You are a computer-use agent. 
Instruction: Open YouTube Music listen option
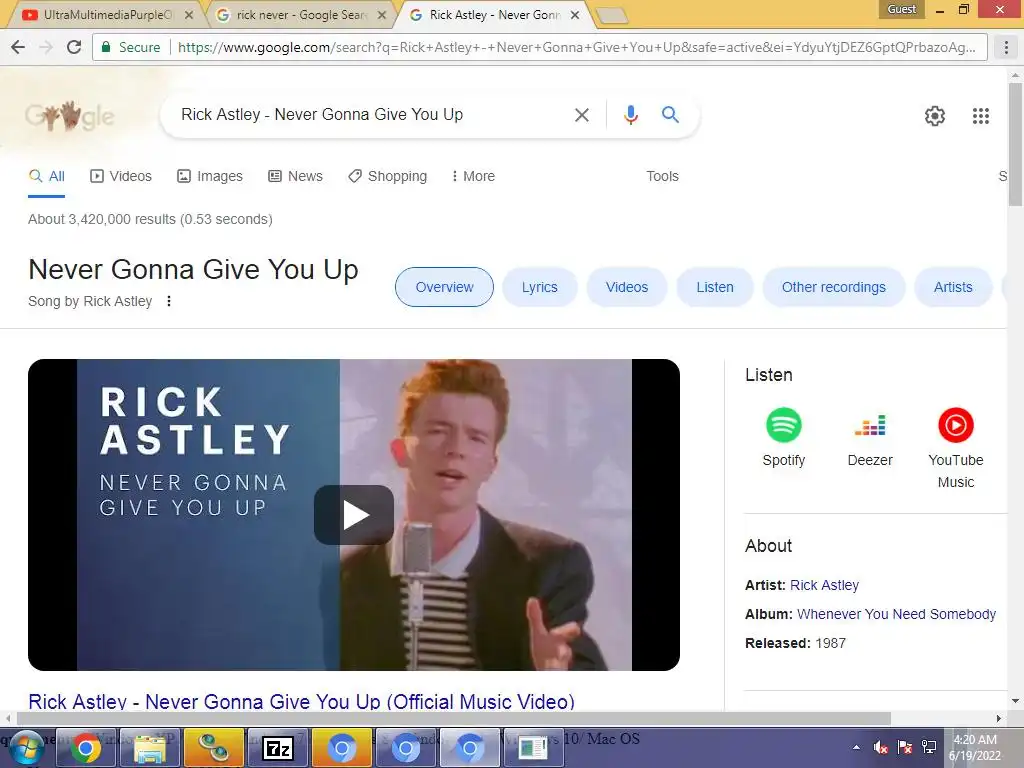pyautogui.click(x=955, y=448)
